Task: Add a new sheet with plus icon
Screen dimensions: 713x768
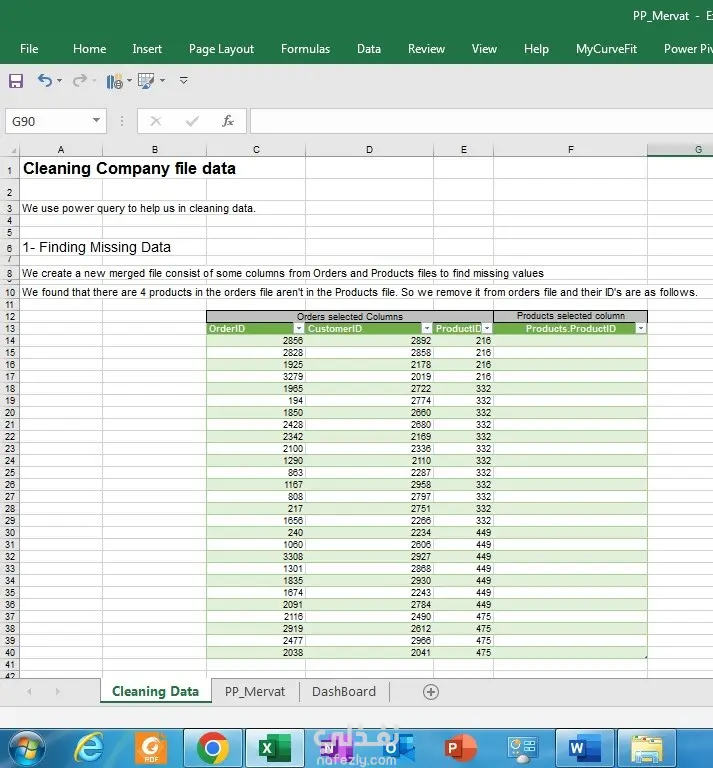Action: coord(431,691)
